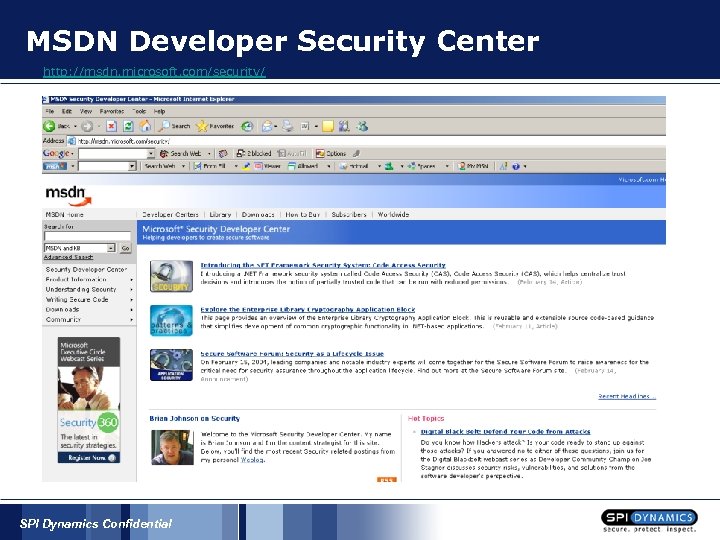720x540 pixels.
Task: Click the My MSN toolbar button
Action: [473, 166]
